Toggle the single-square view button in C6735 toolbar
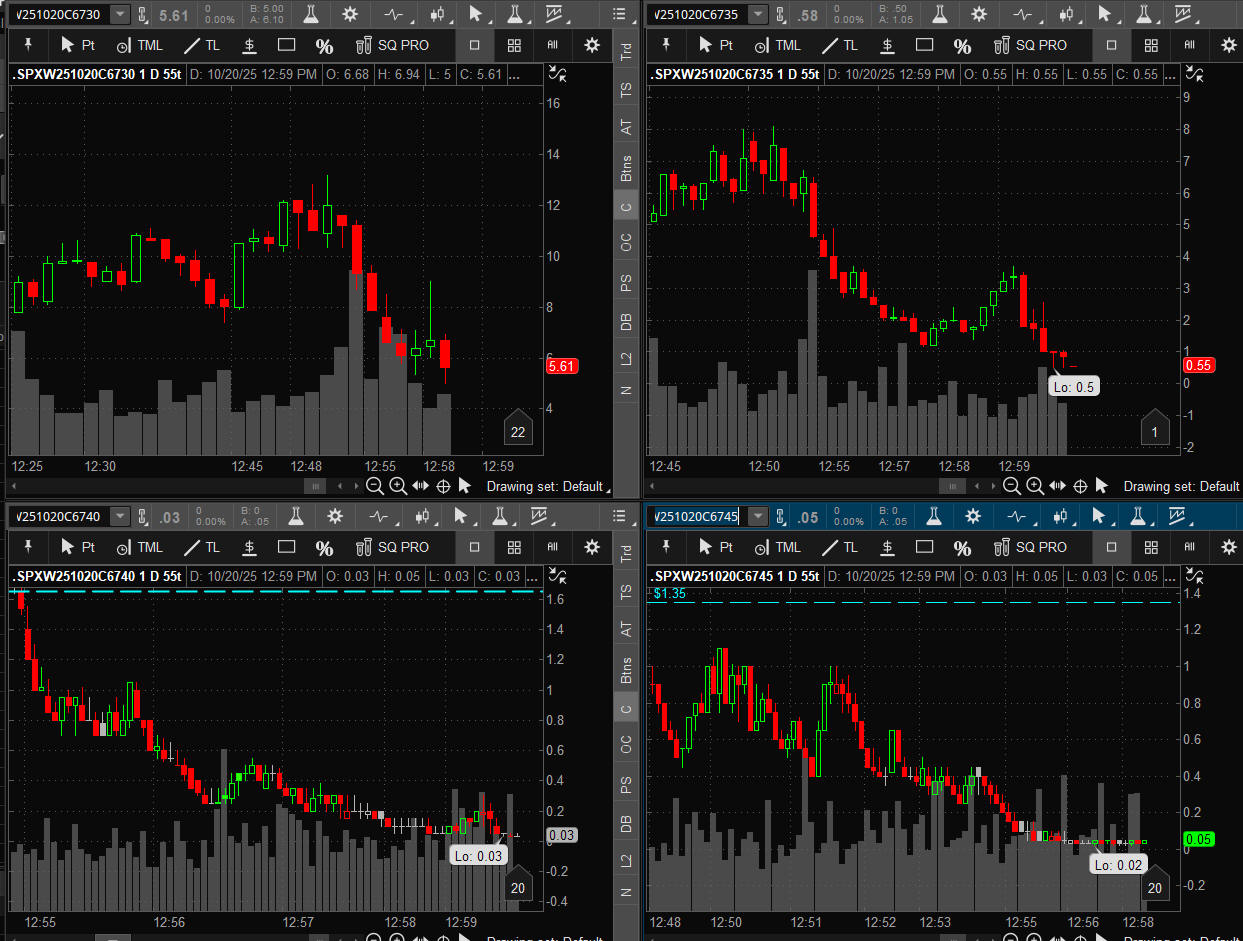 (1111, 45)
